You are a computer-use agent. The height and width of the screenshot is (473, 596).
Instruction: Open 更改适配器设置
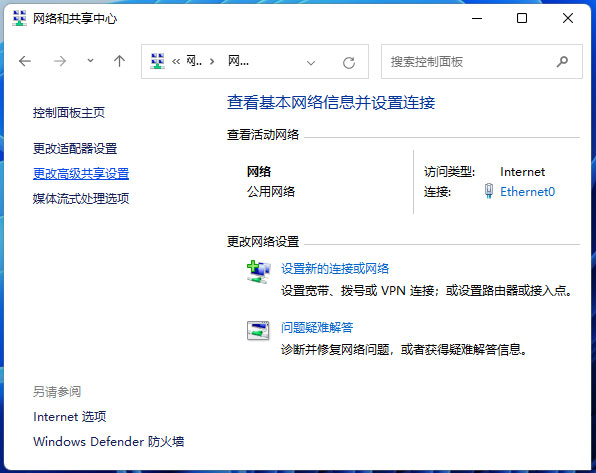[75, 148]
